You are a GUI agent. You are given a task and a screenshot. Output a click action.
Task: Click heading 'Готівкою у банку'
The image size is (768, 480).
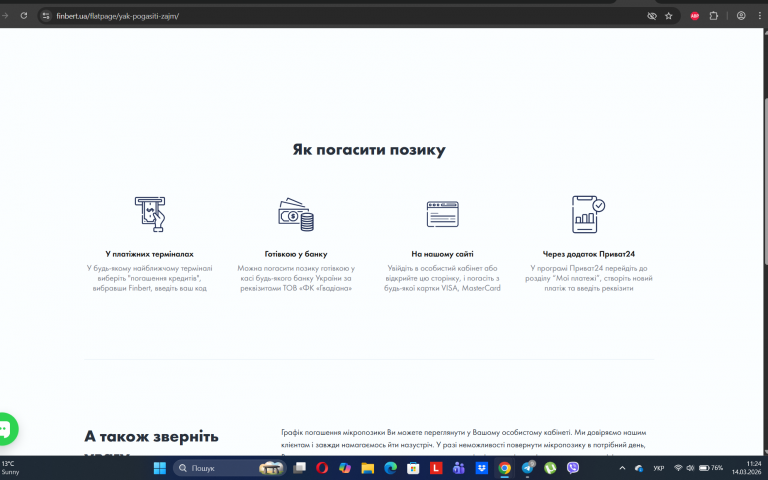pyautogui.click(x=296, y=254)
